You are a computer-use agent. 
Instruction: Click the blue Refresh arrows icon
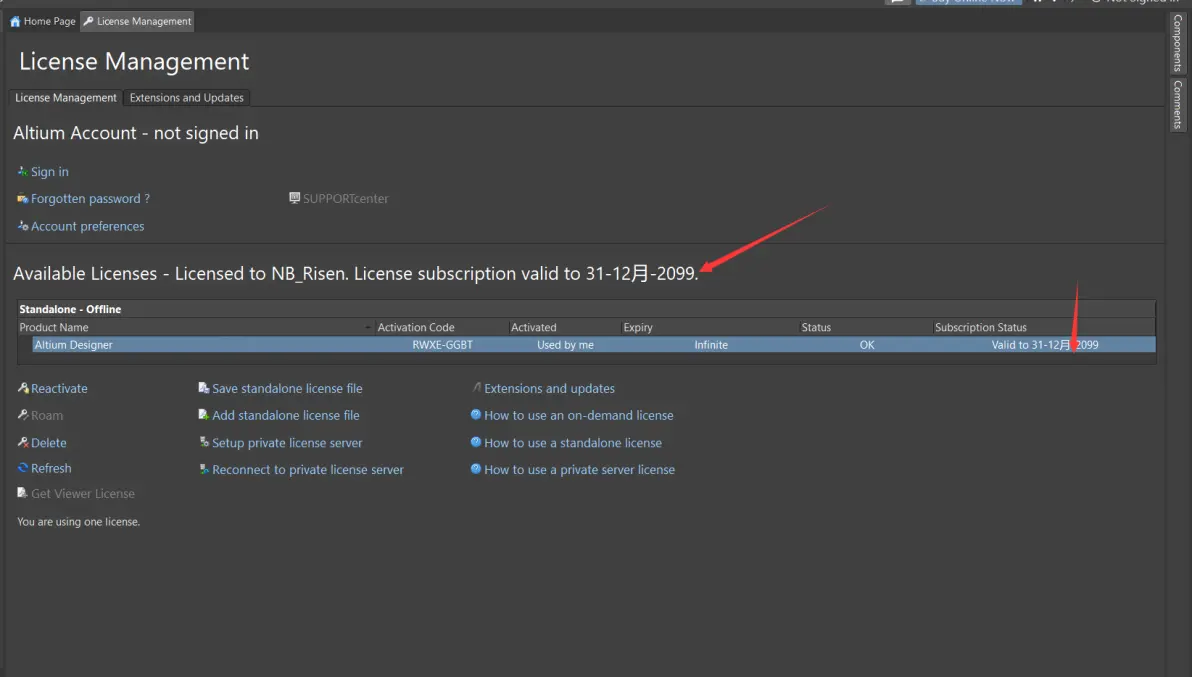pos(23,468)
